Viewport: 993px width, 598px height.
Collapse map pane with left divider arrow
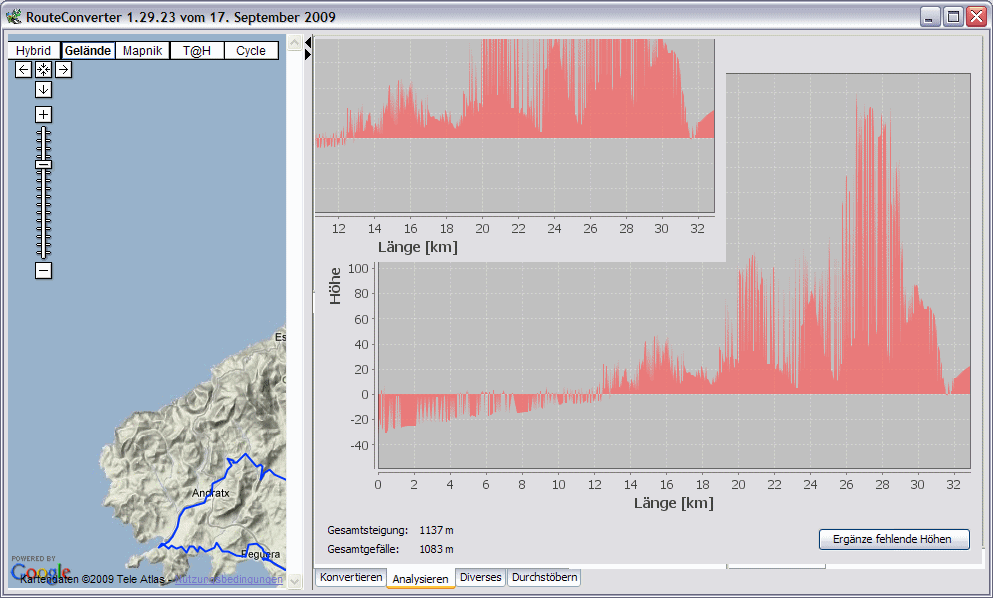click(x=308, y=43)
